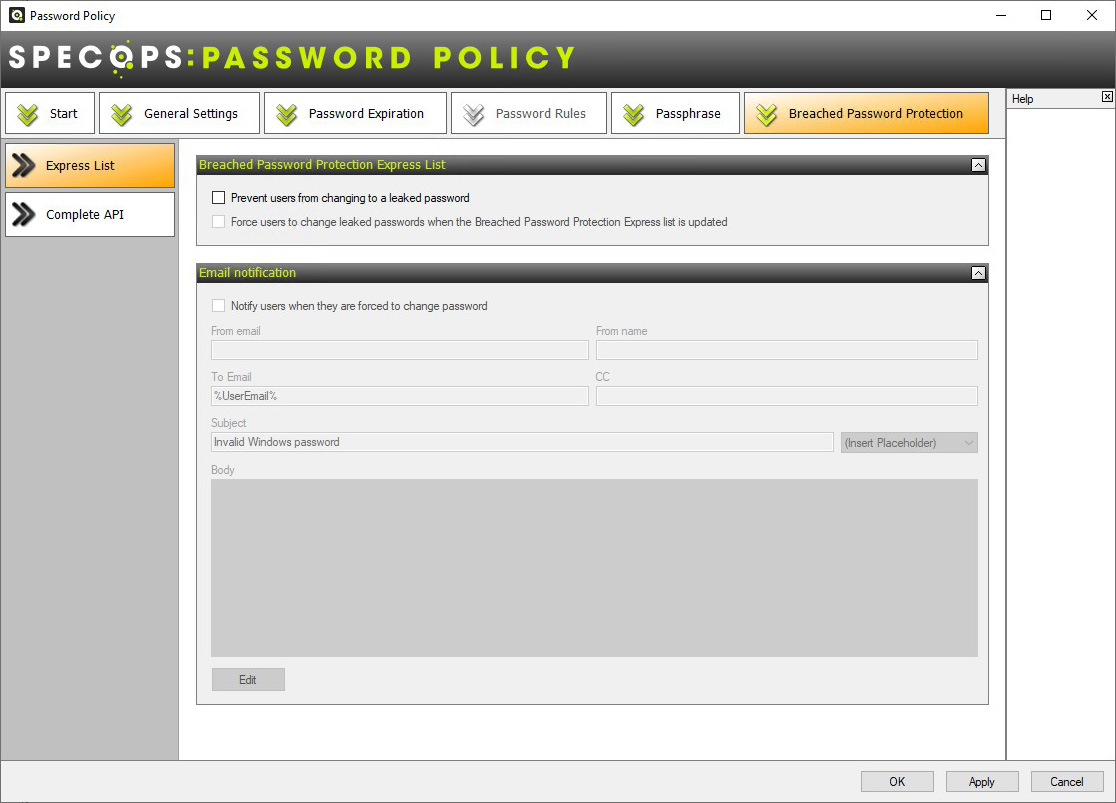Screen dimensions: 1116x803
Task: Click the Password Expiration checkmark icon
Action: pyautogui.click(x=287, y=114)
